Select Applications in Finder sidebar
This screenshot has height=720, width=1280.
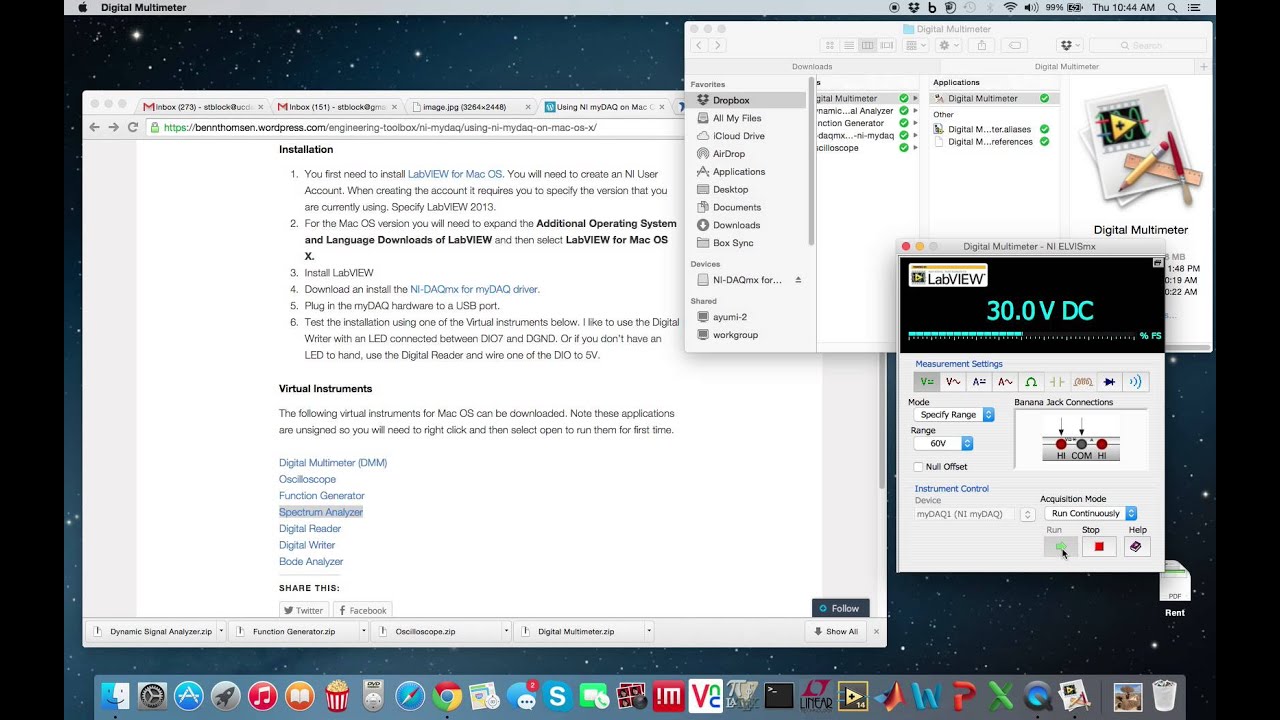coord(739,172)
